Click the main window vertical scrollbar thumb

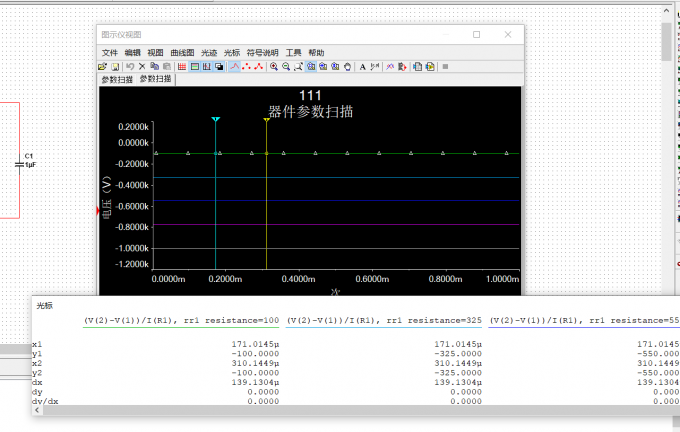[667, 42]
